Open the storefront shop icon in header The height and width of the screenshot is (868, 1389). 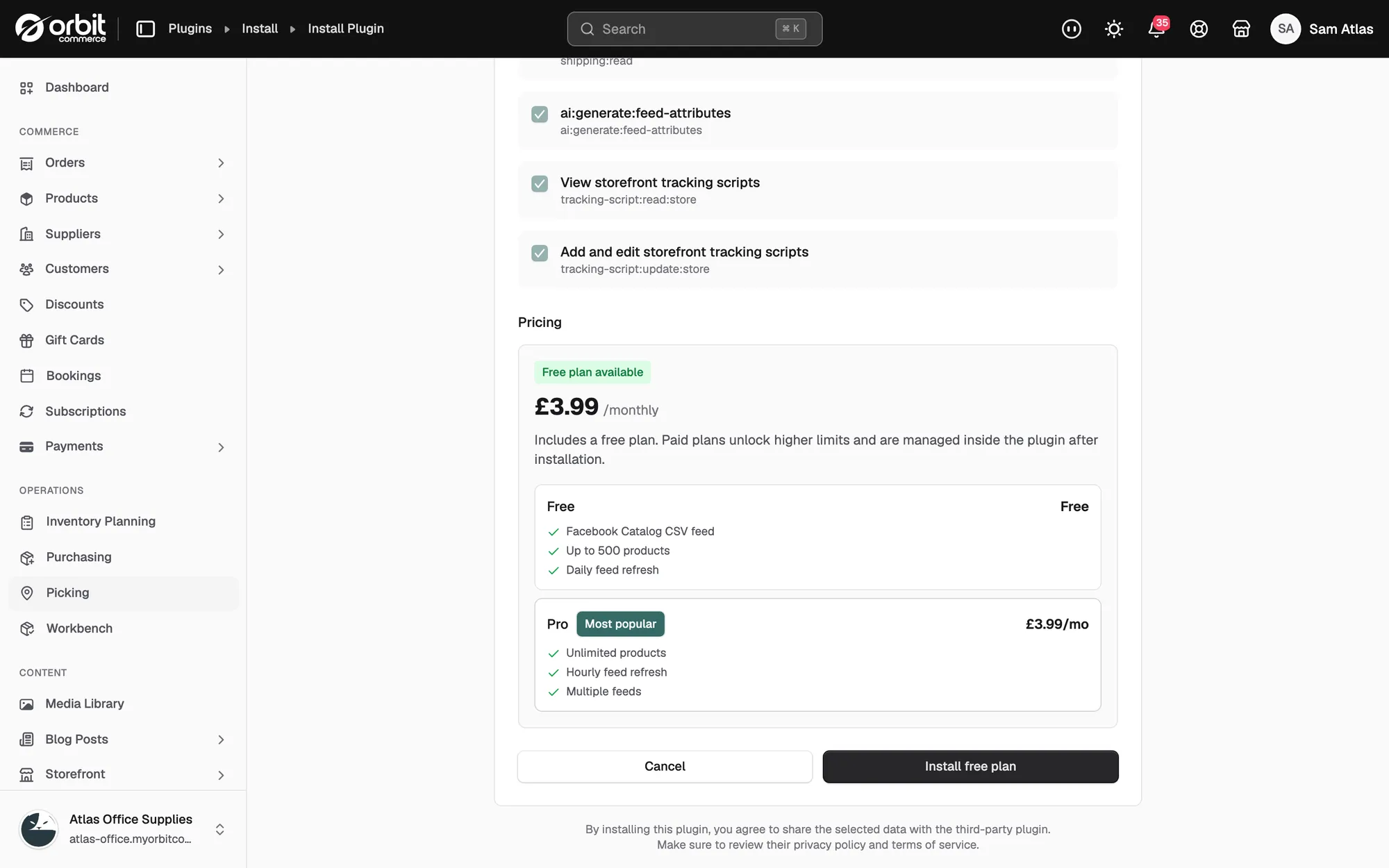click(x=1241, y=28)
